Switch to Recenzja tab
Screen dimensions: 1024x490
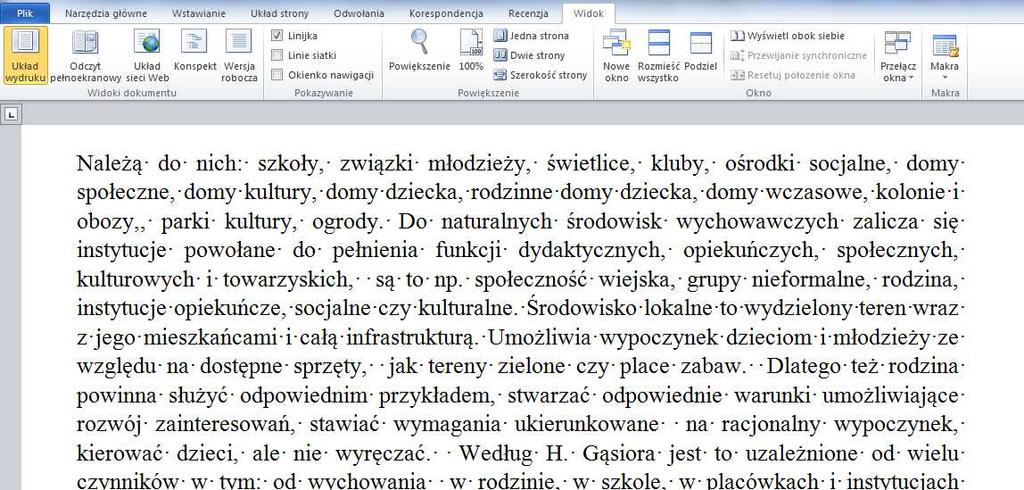[x=529, y=13]
